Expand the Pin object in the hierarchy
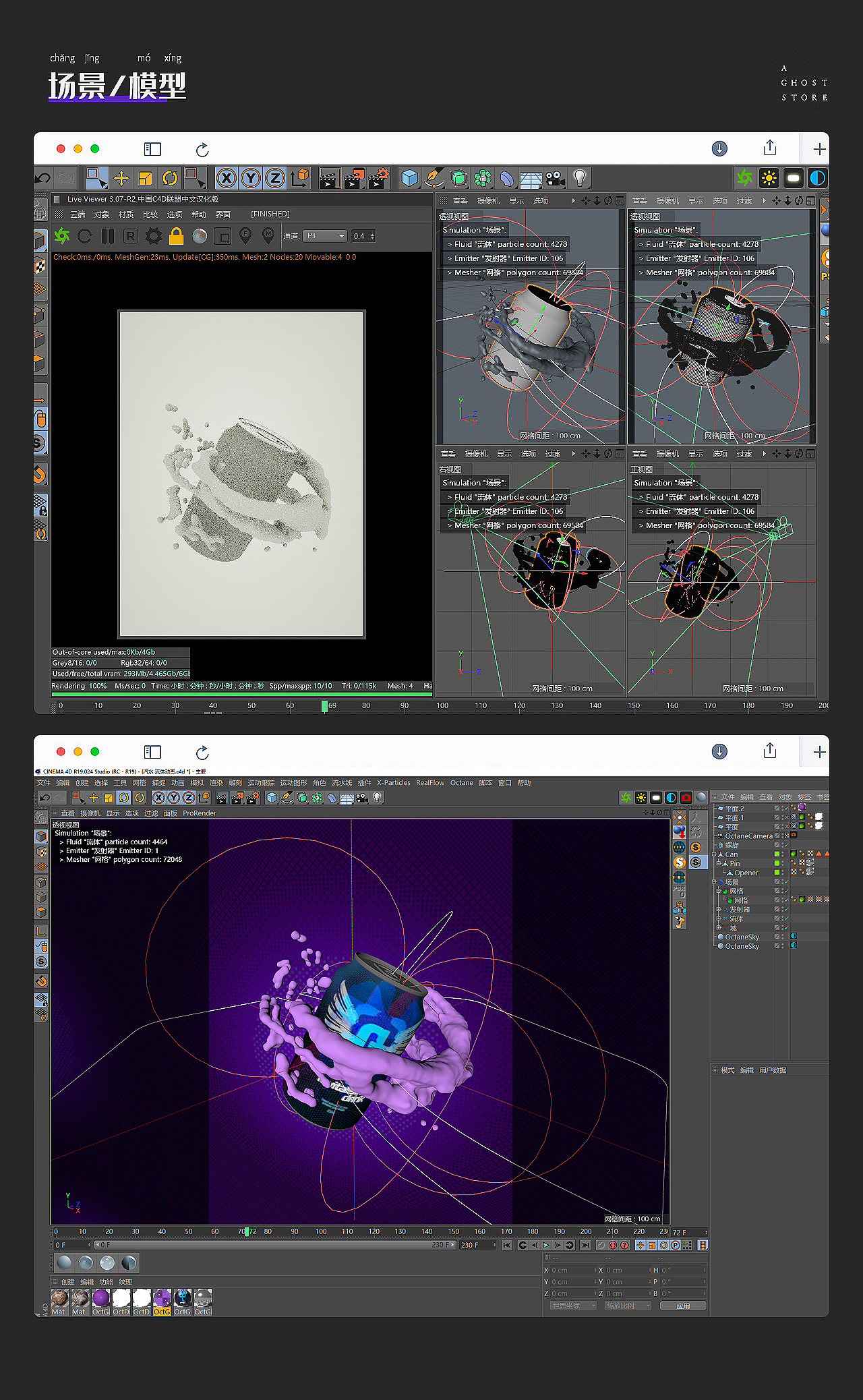The image size is (863, 1400). (719, 863)
